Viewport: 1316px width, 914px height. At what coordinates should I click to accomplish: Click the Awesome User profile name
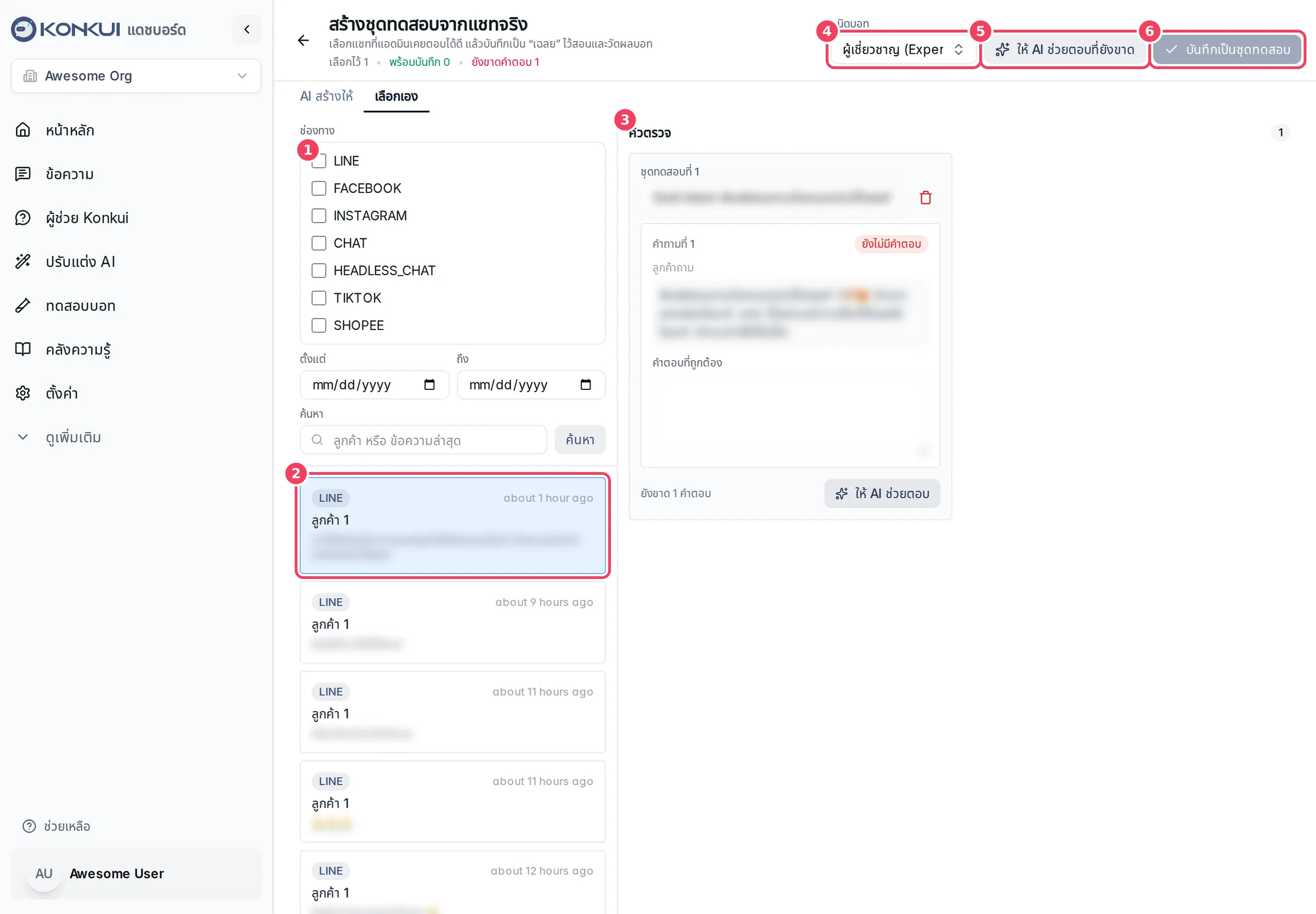[x=117, y=873]
